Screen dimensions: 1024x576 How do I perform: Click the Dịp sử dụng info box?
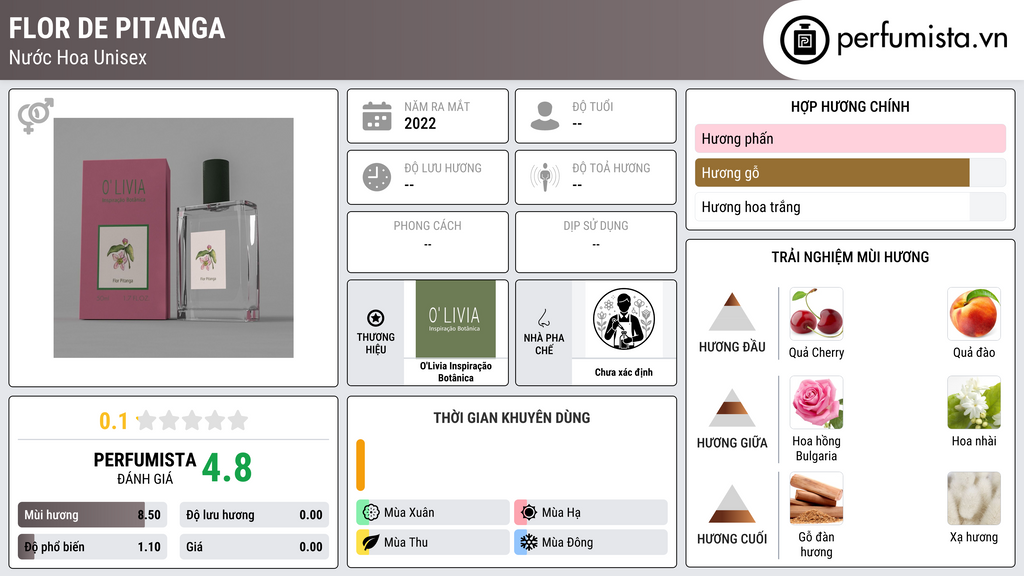(596, 242)
